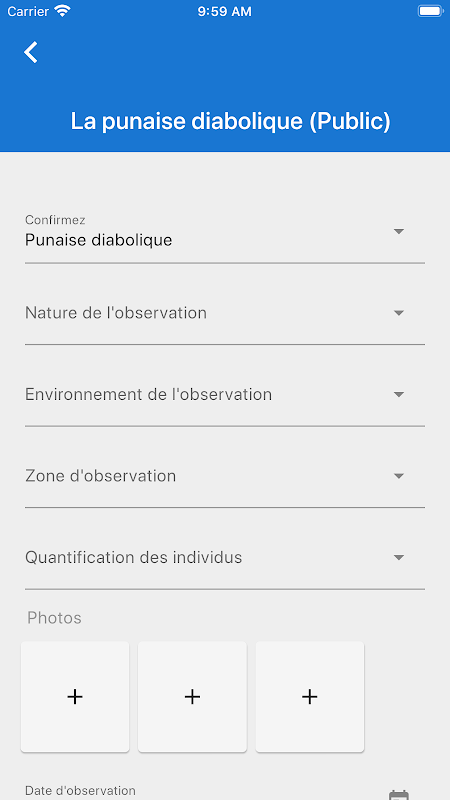Tap the La punaise diabolique (Public) title
Image resolution: width=450 pixels, height=800 pixels.
pyautogui.click(x=230, y=121)
